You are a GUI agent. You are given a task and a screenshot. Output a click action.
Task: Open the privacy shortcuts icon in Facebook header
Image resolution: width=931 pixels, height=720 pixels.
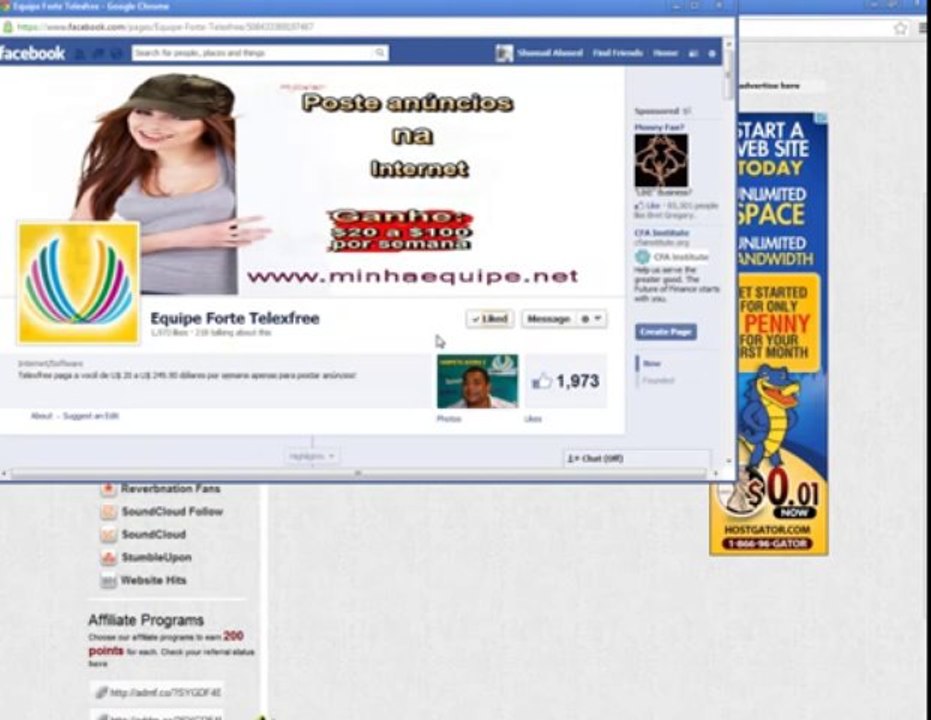click(x=693, y=53)
